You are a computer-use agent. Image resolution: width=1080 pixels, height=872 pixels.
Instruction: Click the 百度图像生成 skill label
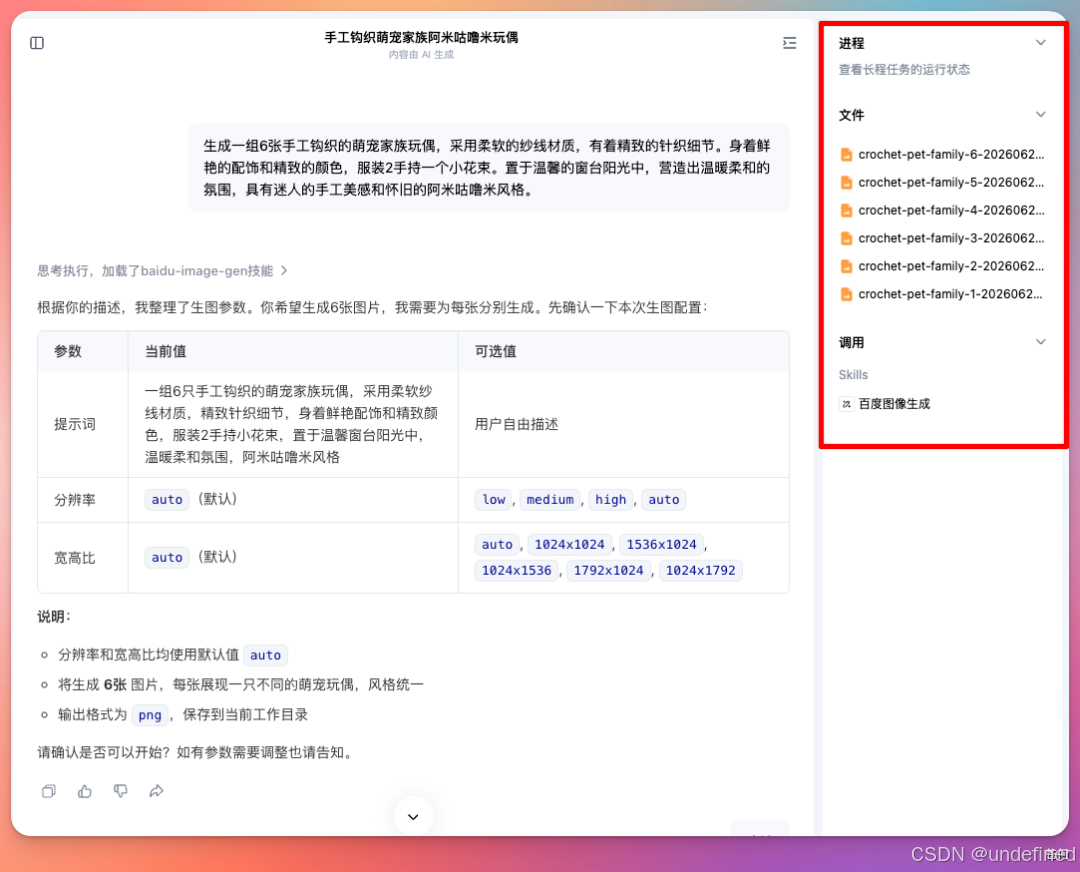point(894,404)
